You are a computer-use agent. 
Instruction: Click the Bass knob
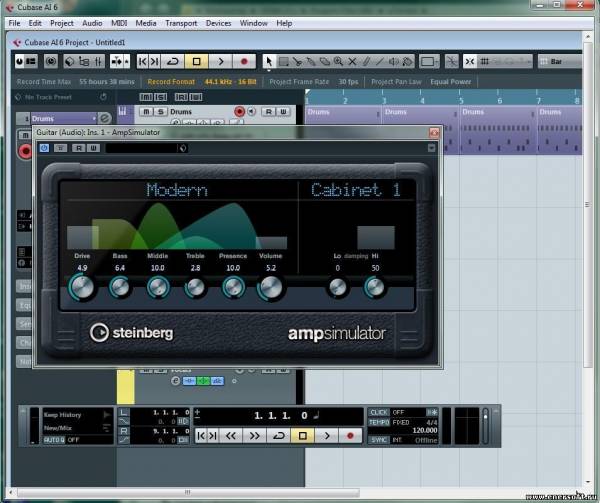click(120, 287)
